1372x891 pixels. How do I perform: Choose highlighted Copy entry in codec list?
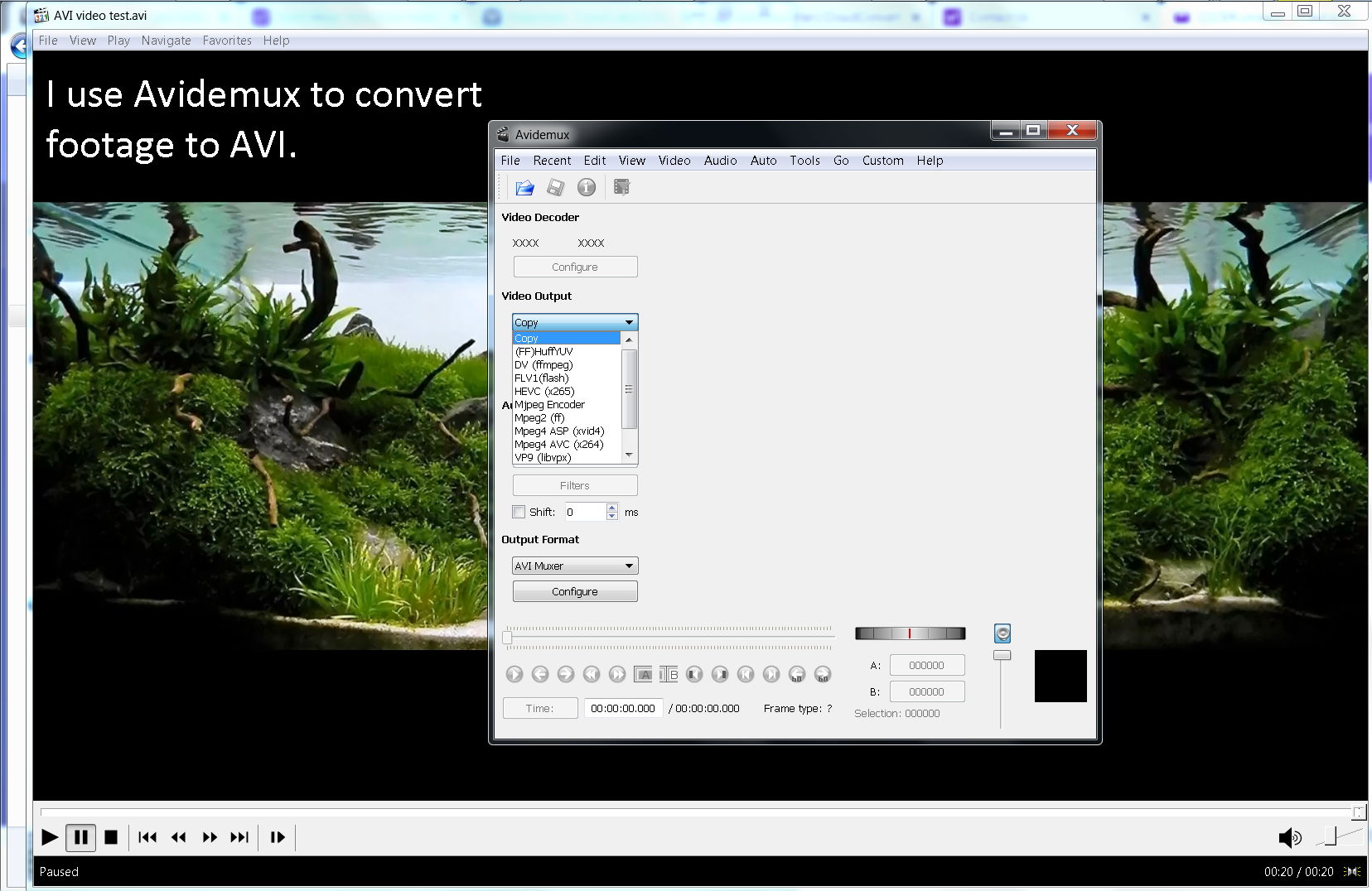click(x=567, y=338)
